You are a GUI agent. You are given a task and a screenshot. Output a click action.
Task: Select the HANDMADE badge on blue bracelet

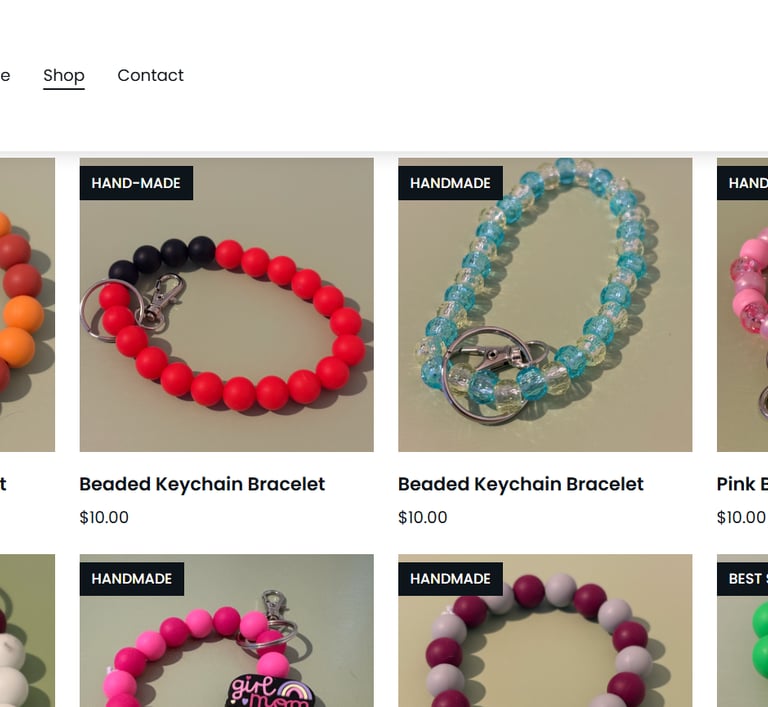pos(451,183)
